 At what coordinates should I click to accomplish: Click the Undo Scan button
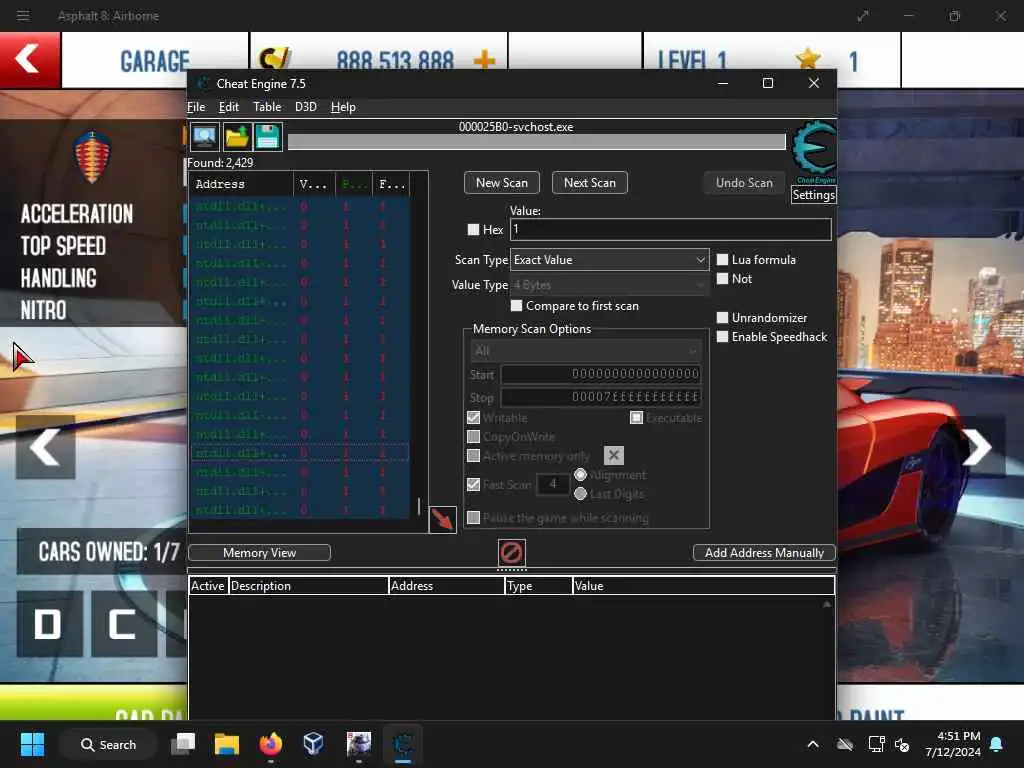[x=744, y=183]
